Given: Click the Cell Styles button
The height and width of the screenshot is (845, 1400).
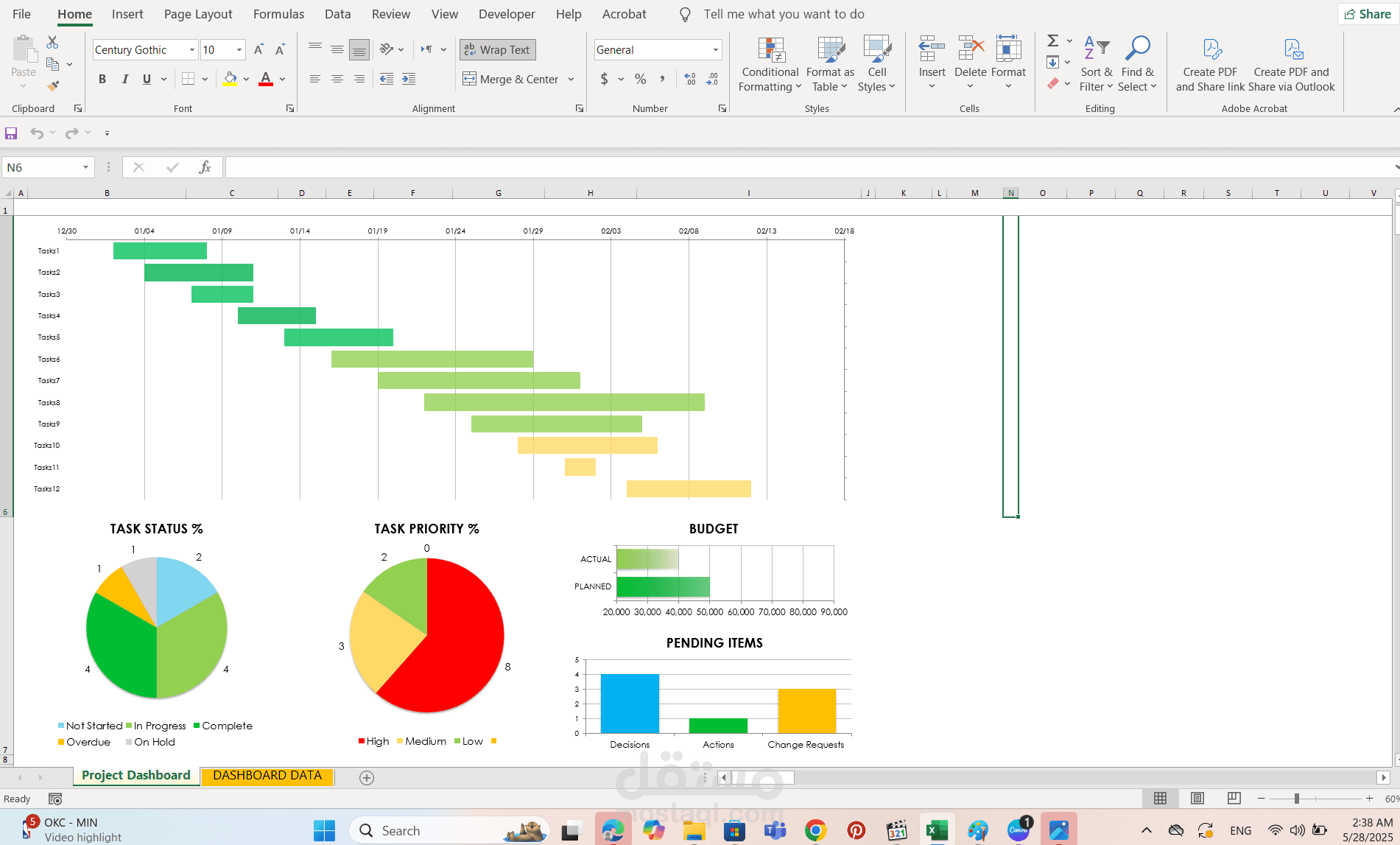Looking at the screenshot, I should pos(876,65).
